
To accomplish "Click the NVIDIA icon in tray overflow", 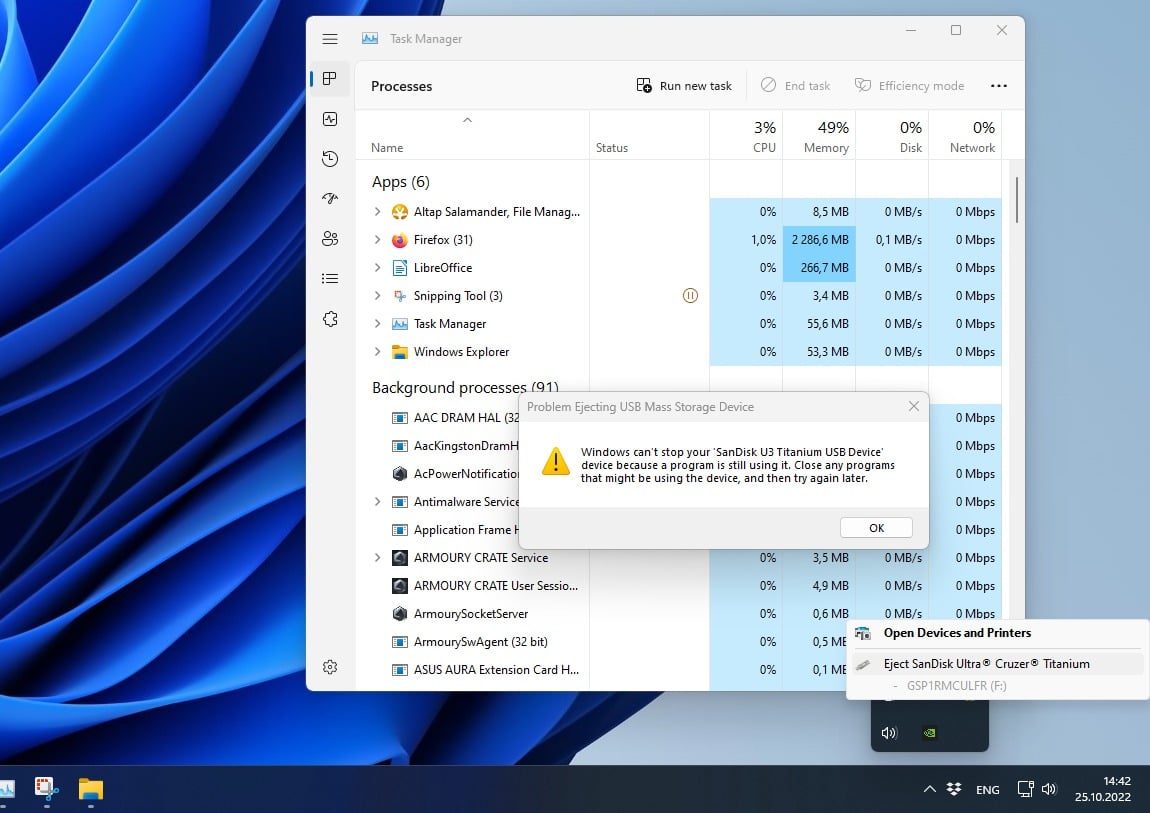I will [x=929, y=732].
